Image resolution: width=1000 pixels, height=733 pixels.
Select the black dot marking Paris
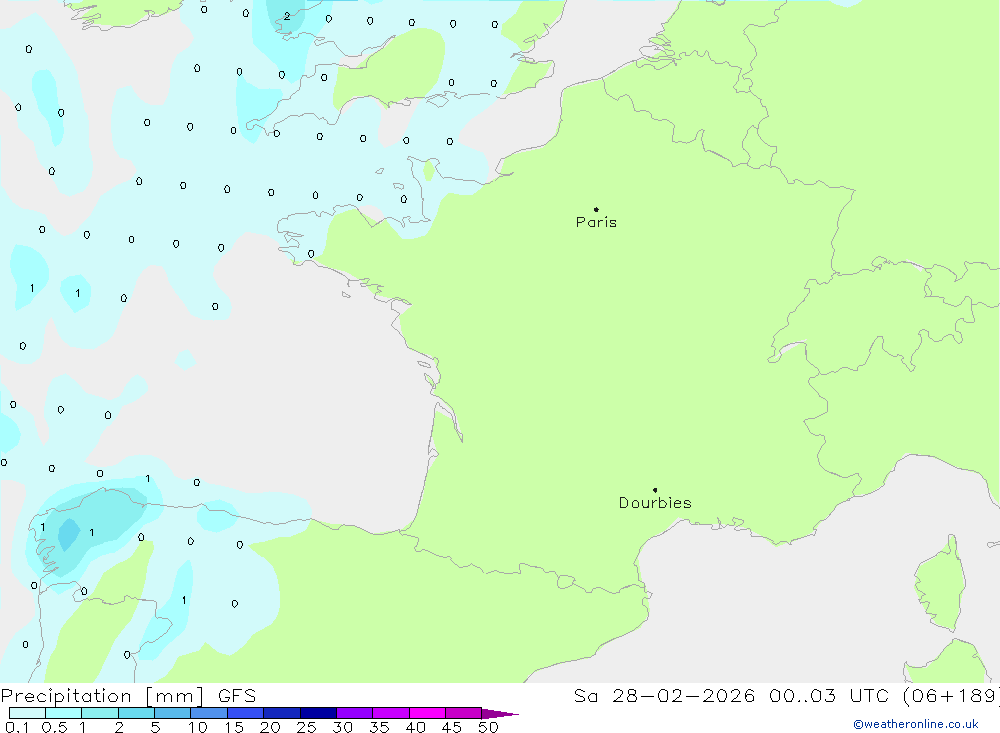coord(596,209)
